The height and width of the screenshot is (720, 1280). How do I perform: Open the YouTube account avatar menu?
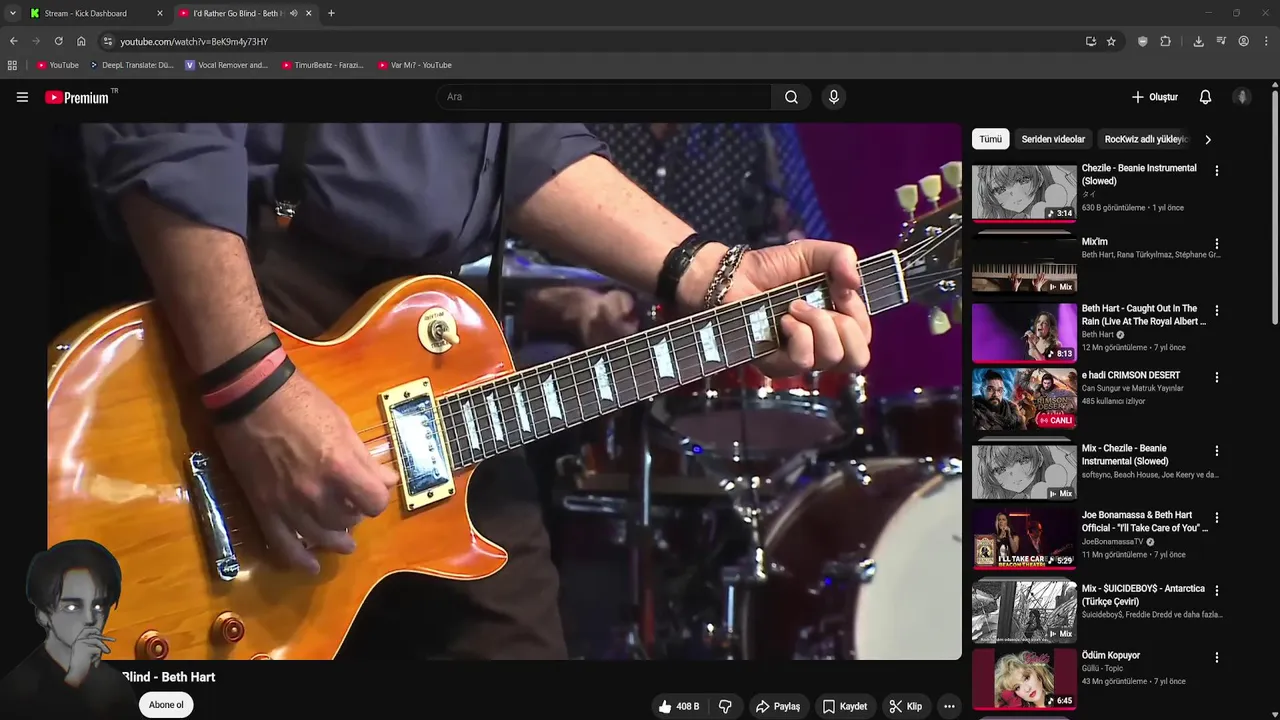[1242, 97]
